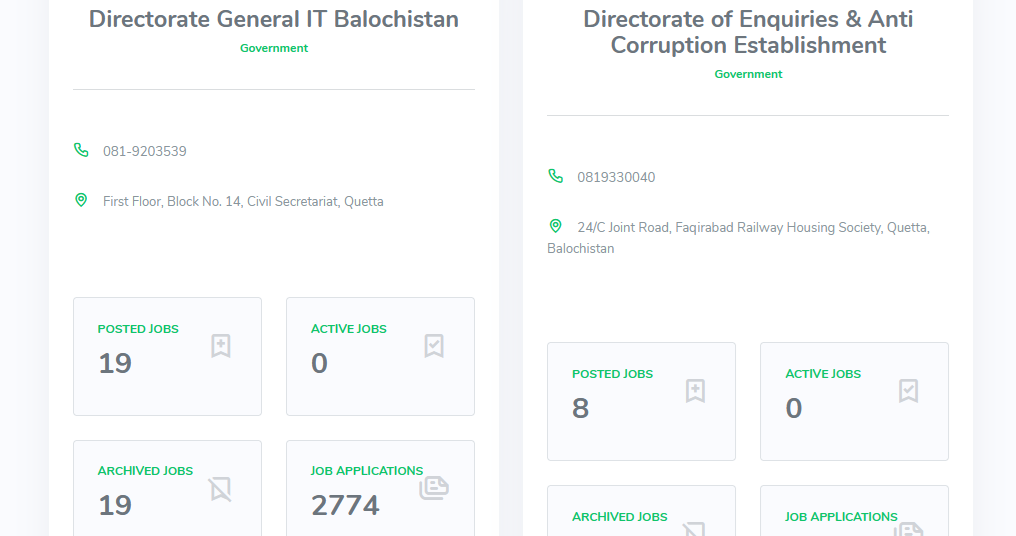Click stacked papers icon in Job Applications 2774 card
Viewport: 1016px width, 536px height.
click(434, 488)
